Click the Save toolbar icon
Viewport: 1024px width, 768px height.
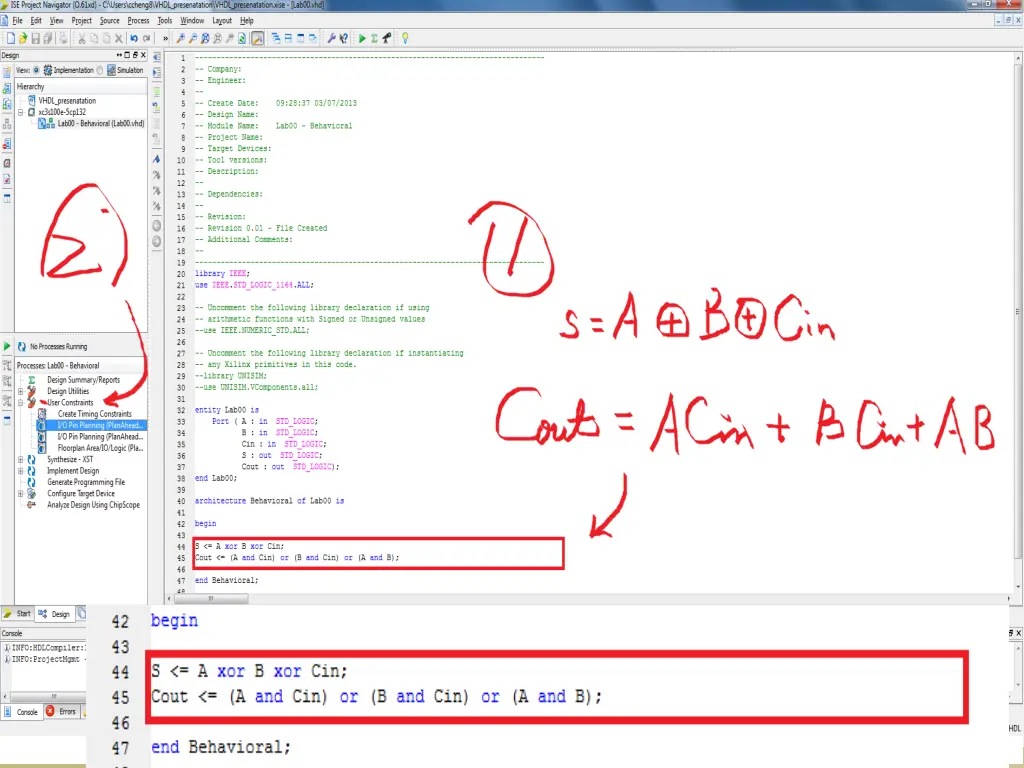36,39
